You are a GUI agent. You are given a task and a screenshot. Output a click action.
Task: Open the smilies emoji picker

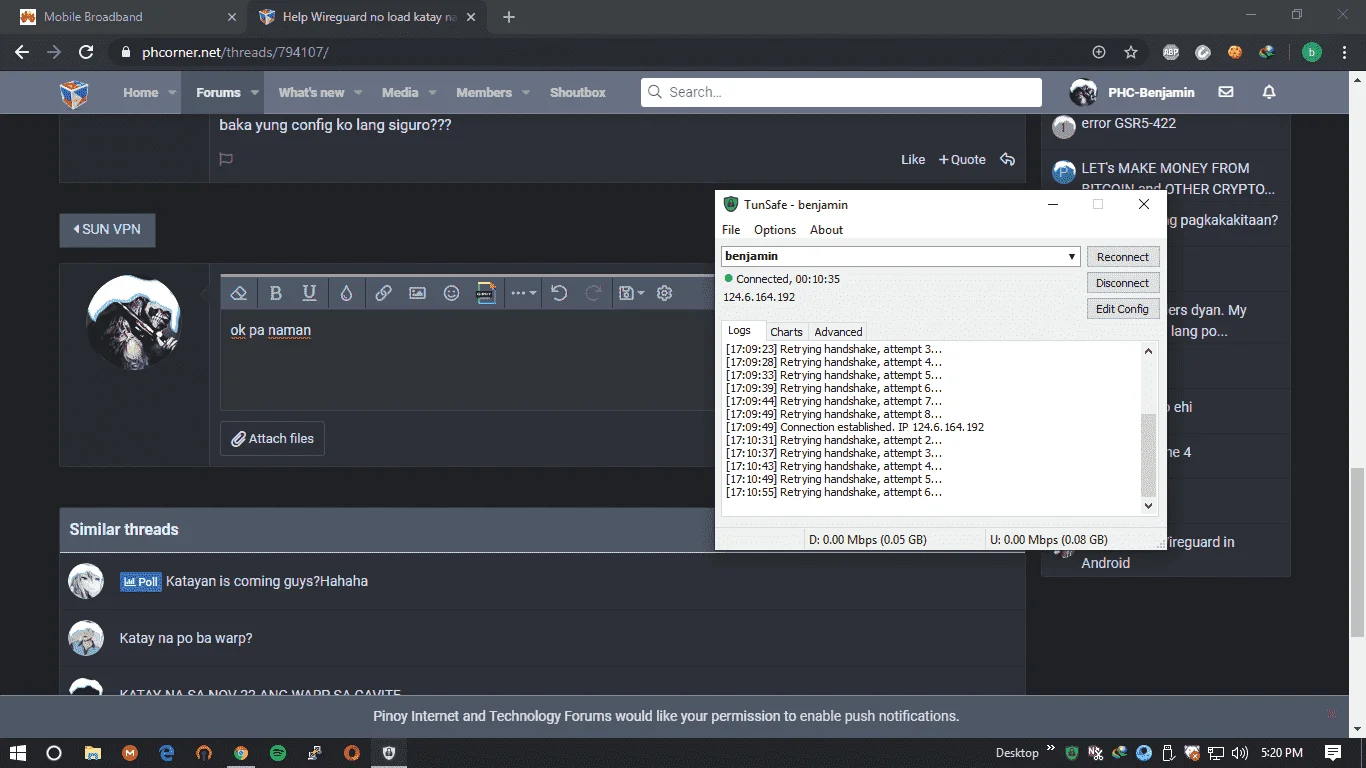451,293
